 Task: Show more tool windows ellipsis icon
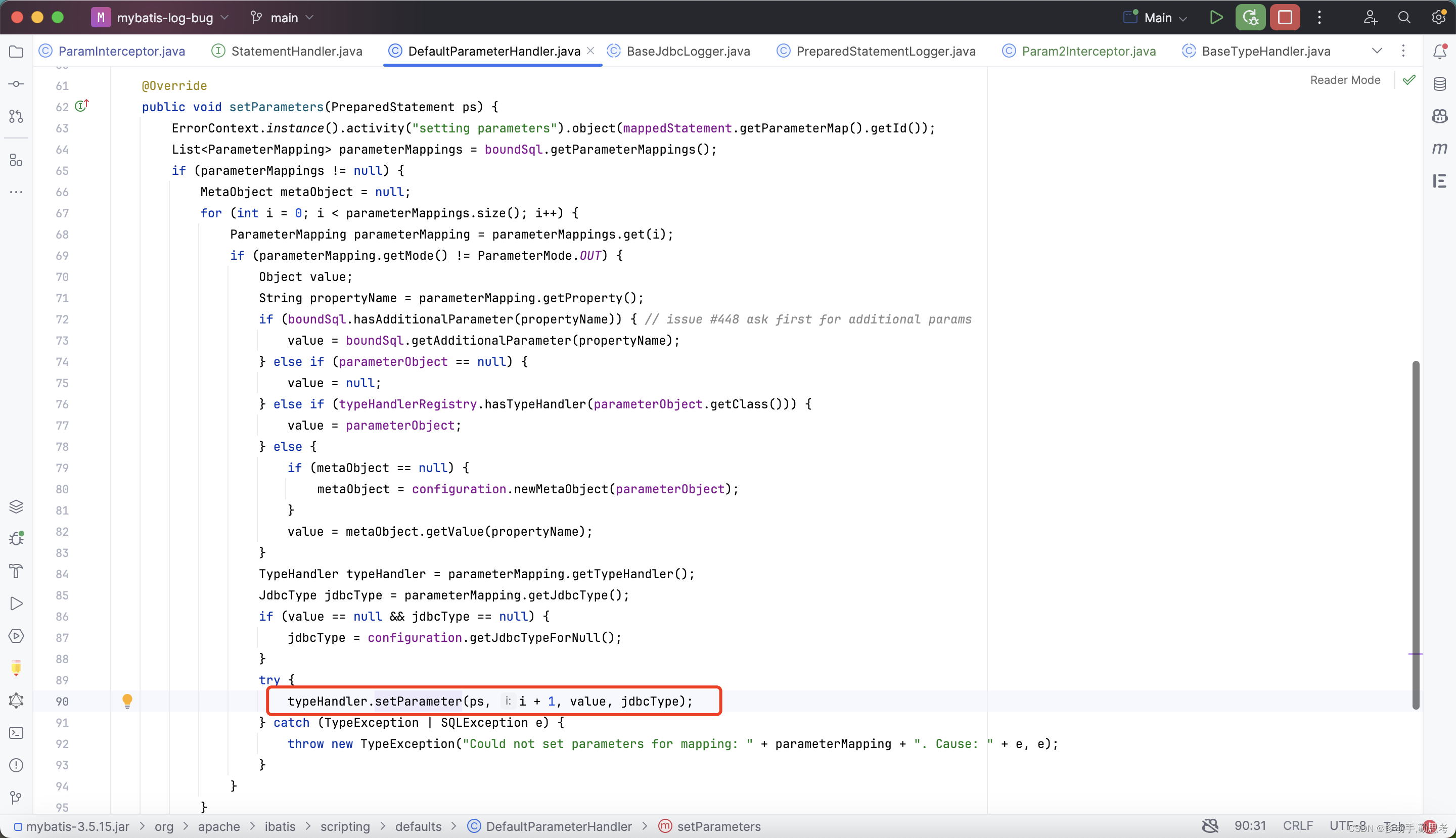click(x=16, y=192)
